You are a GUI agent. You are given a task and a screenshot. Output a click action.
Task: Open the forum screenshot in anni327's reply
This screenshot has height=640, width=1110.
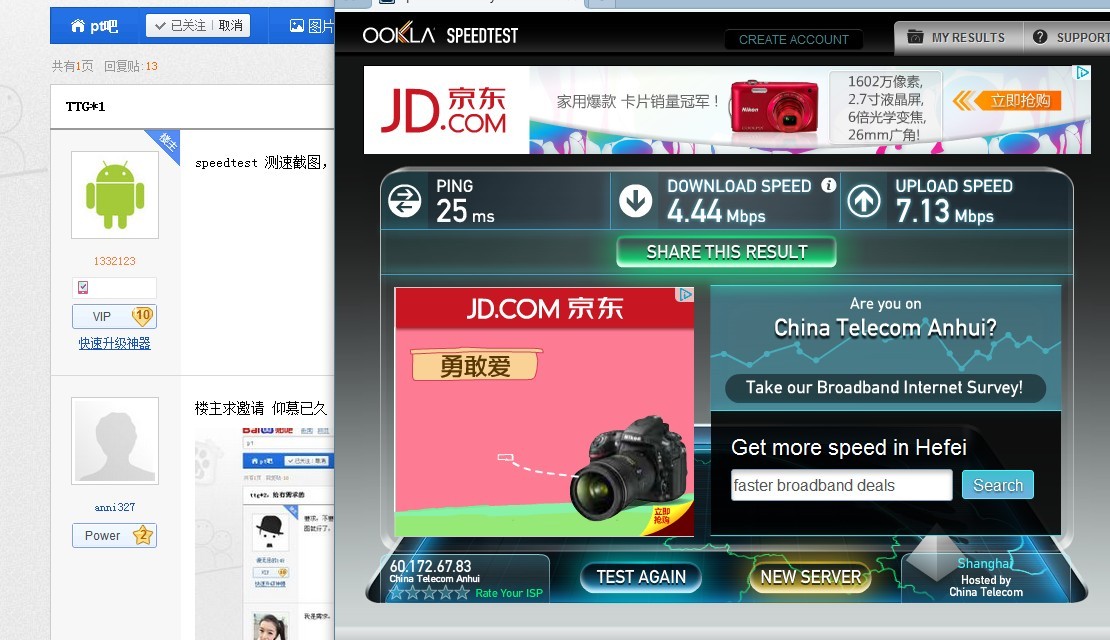265,531
